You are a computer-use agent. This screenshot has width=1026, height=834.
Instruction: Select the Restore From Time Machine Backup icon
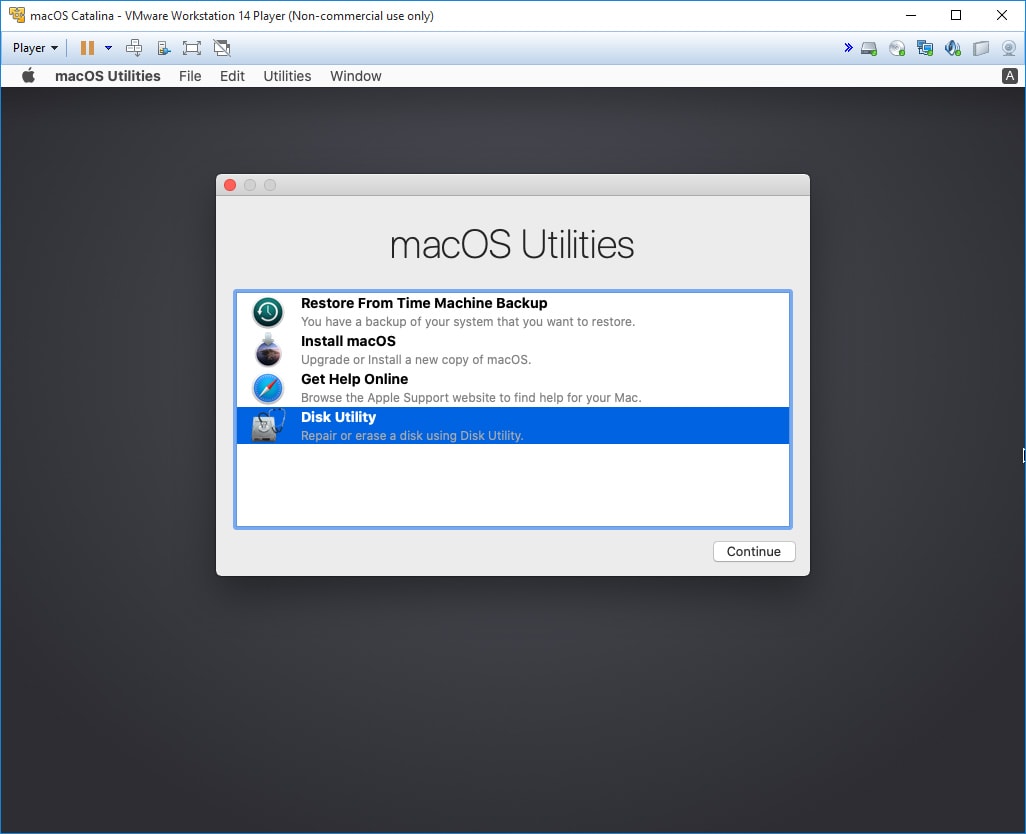point(267,311)
